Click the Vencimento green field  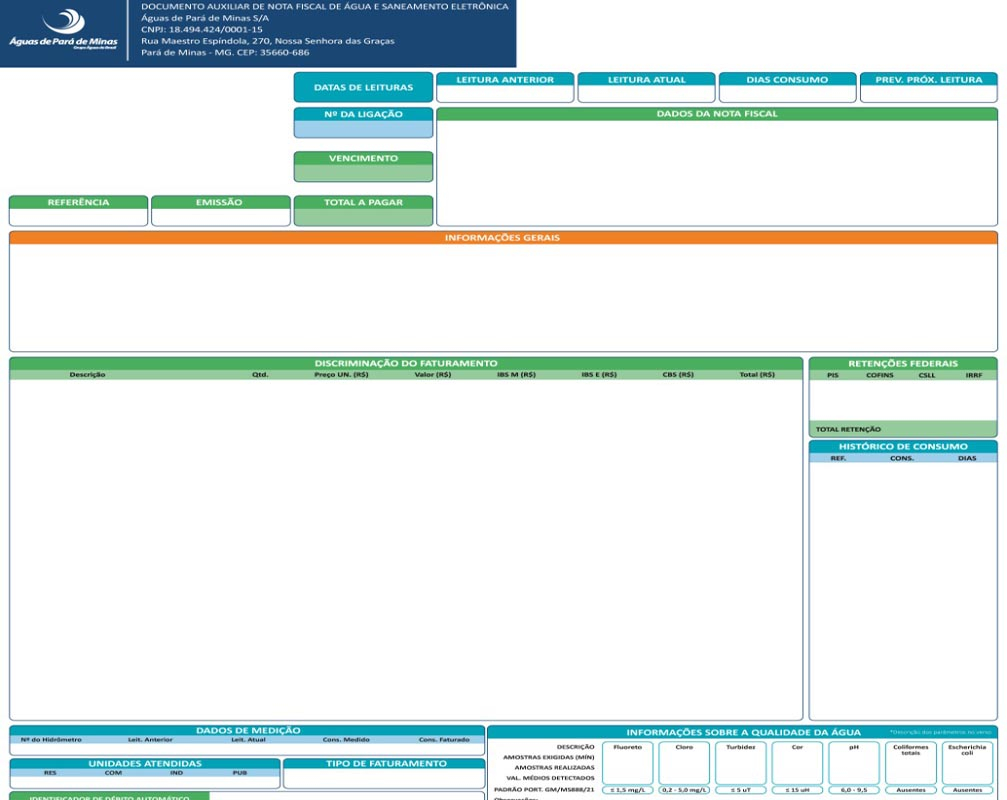click(363, 173)
